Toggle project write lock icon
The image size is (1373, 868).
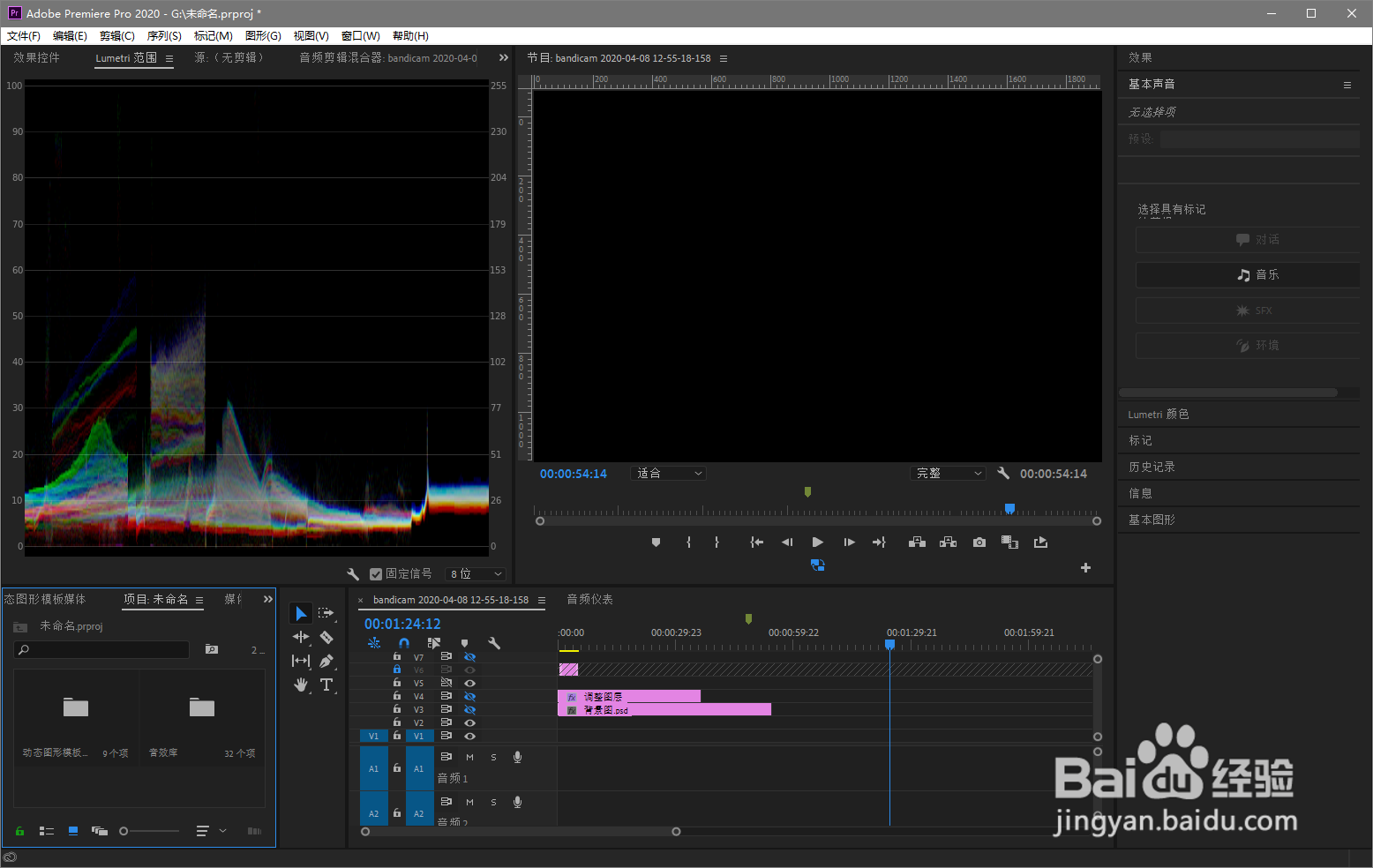19,831
